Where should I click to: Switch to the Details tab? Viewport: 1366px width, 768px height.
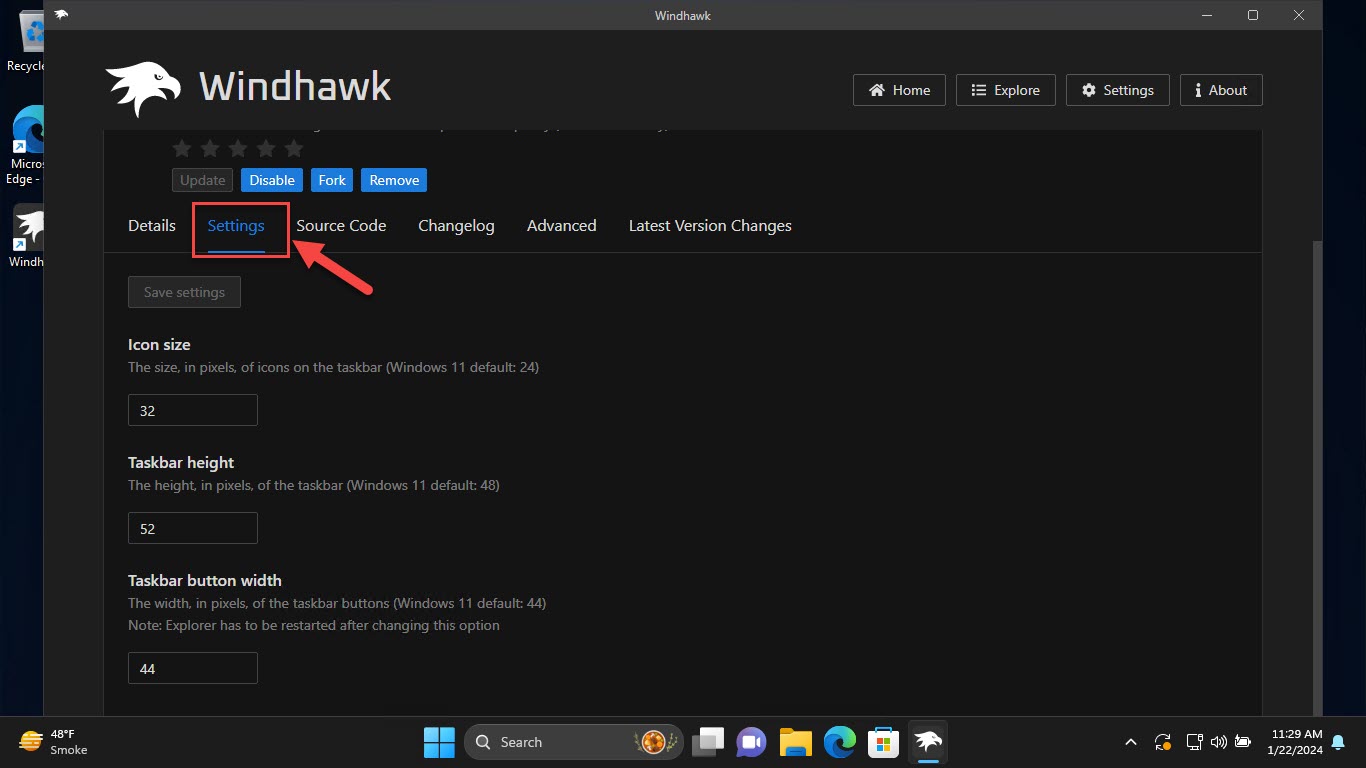click(x=152, y=226)
